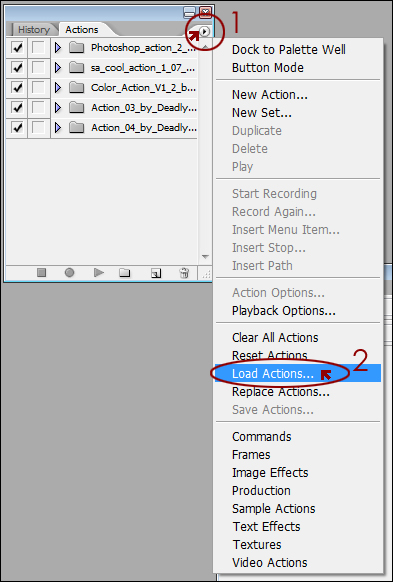Select Button Mode in the flyout menu
This screenshot has height=582, width=393.
pyautogui.click(x=268, y=68)
